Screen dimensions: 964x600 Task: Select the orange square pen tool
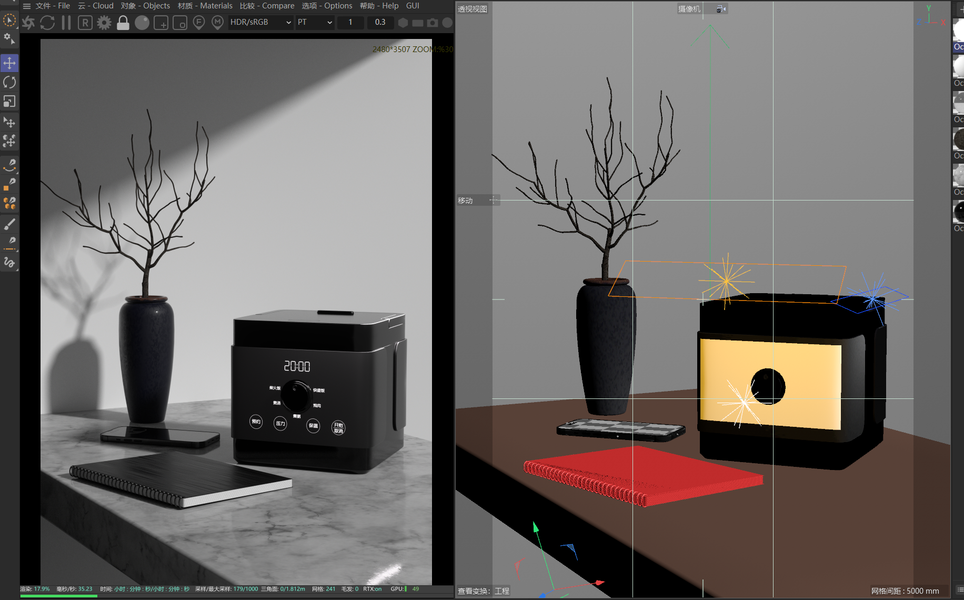[9, 184]
